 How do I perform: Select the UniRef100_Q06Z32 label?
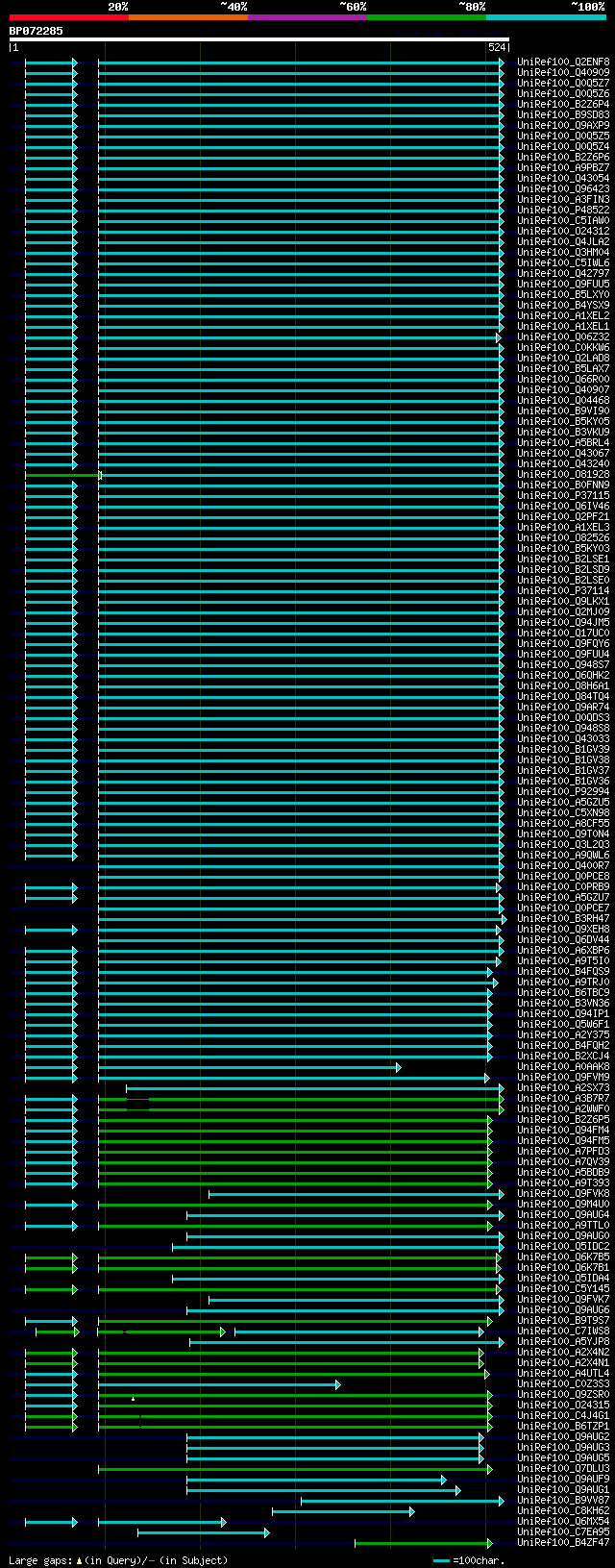[x=563, y=336]
